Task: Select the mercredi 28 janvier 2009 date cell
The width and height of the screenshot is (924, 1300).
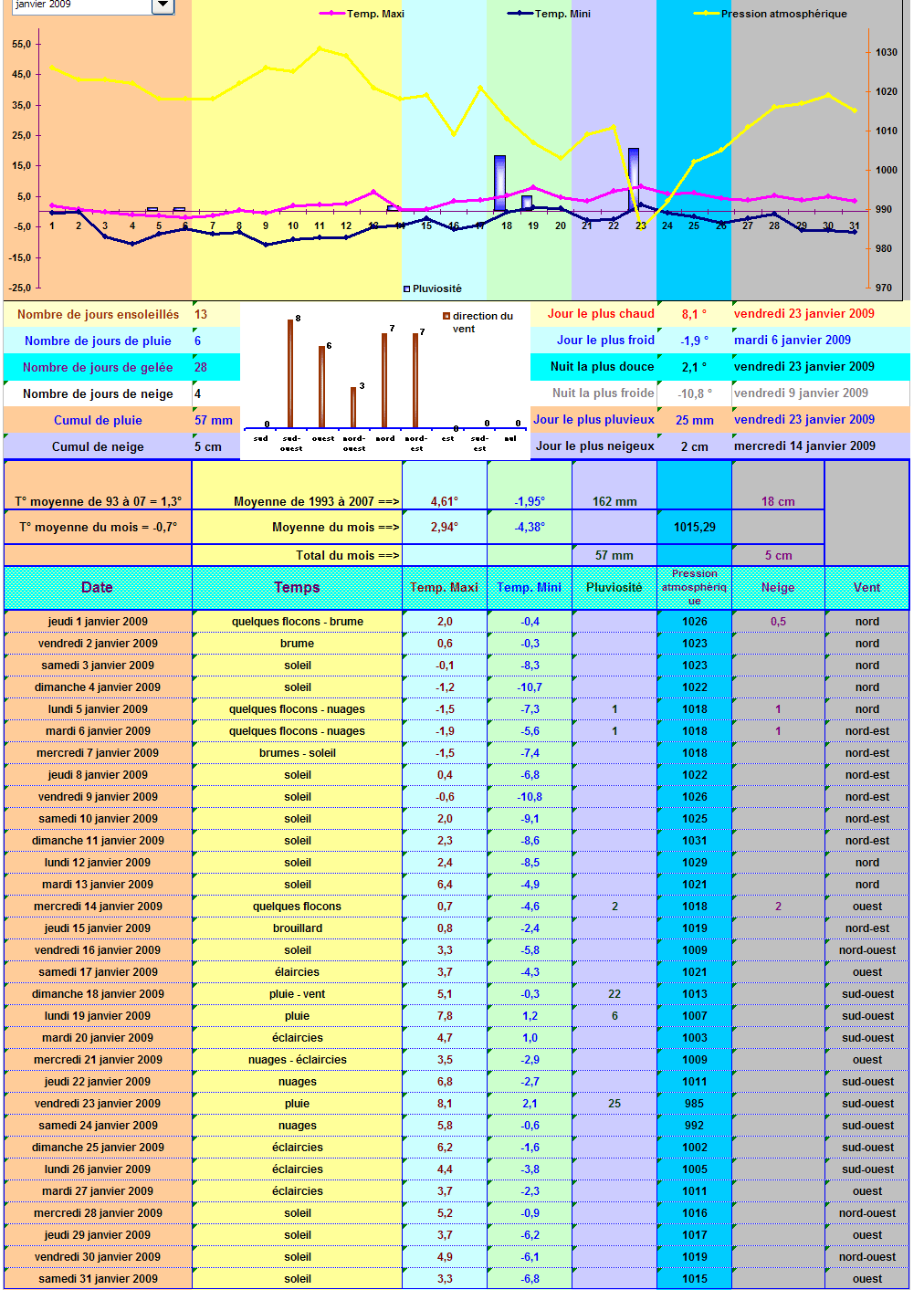Action: (98, 1213)
